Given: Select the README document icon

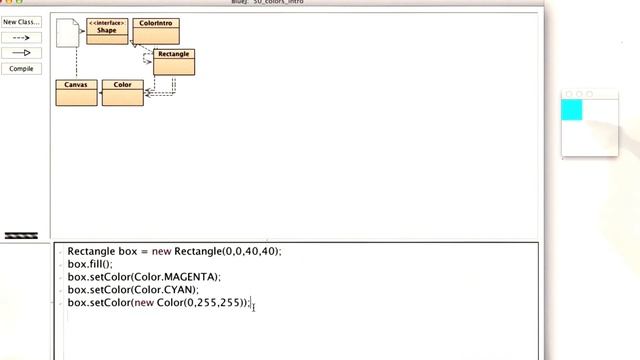Looking at the screenshot, I should 68,33.
